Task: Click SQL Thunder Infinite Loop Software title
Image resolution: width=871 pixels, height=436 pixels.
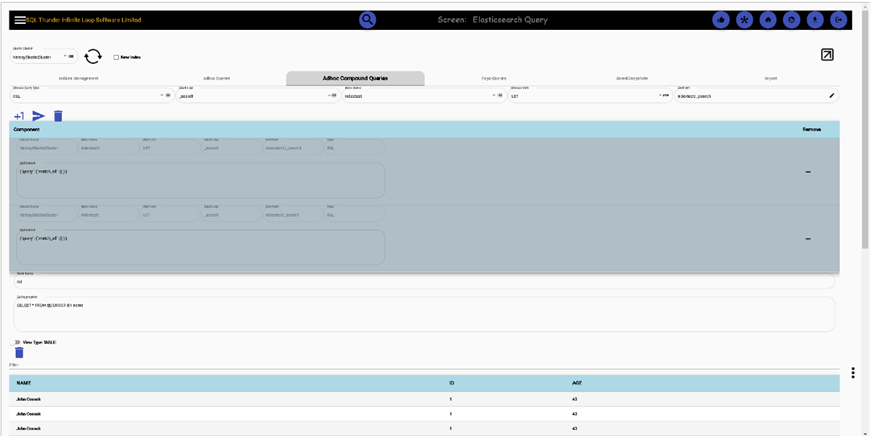Action: (x=84, y=20)
